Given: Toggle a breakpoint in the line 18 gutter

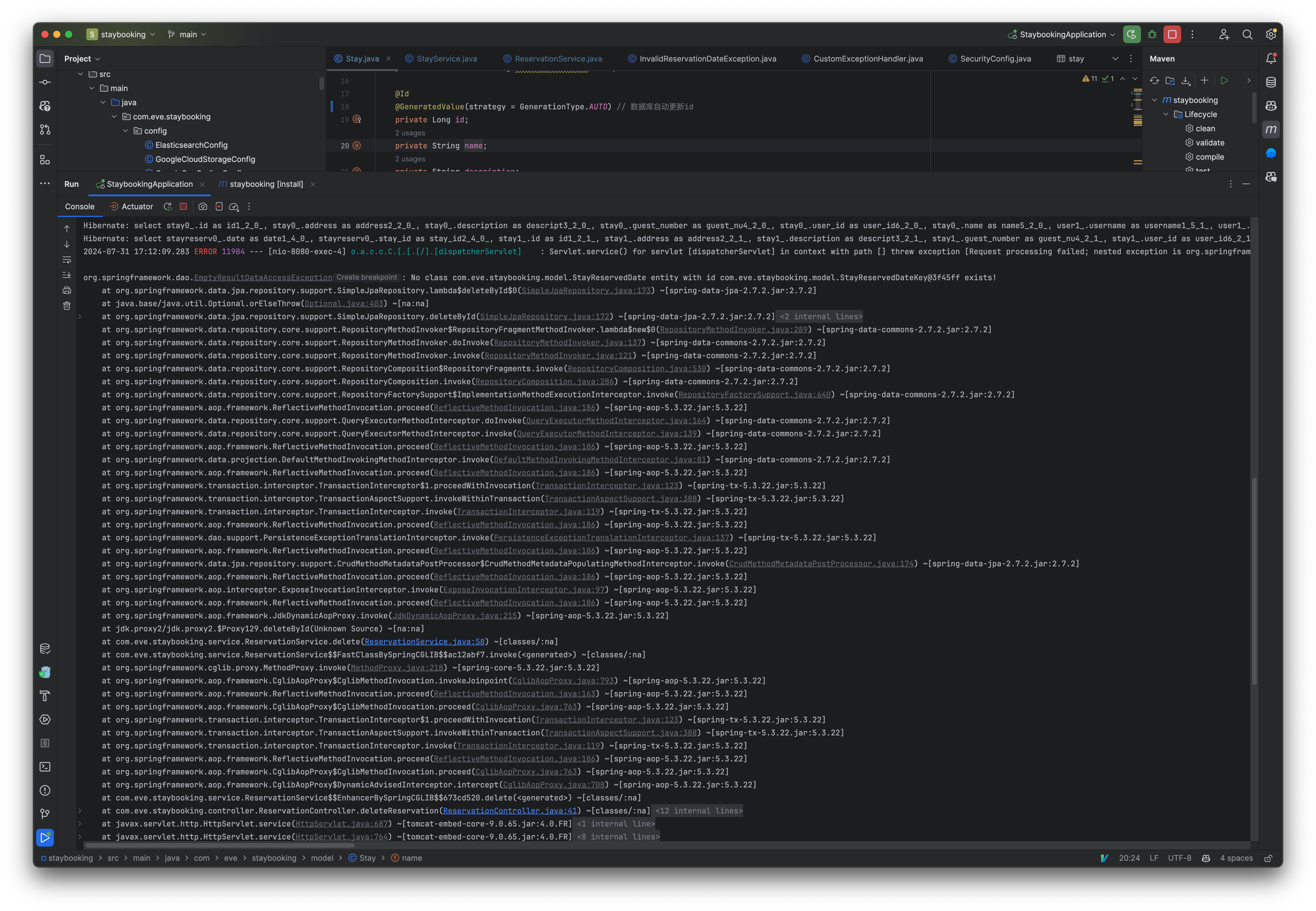Looking at the screenshot, I should (366, 106).
